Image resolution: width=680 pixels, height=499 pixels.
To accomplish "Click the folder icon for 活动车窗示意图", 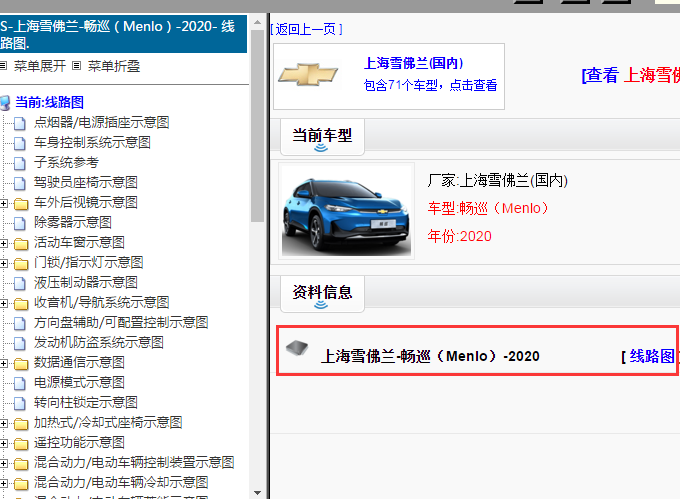I will coord(21,243).
